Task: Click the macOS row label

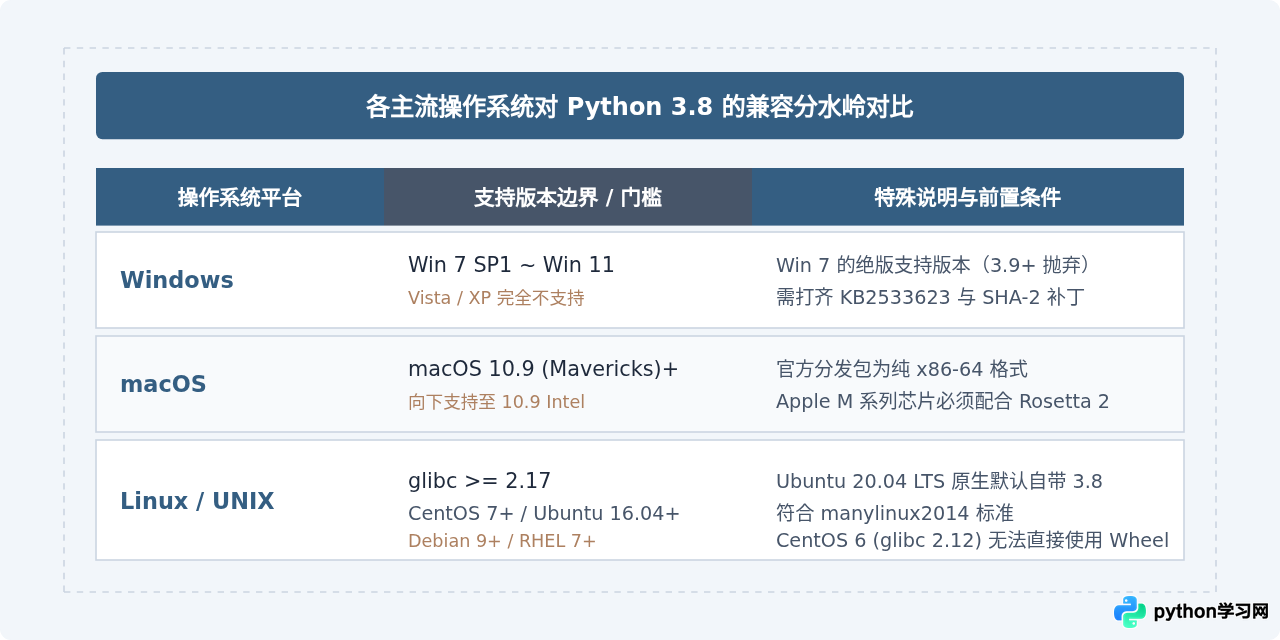Action: click(x=163, y=384)
